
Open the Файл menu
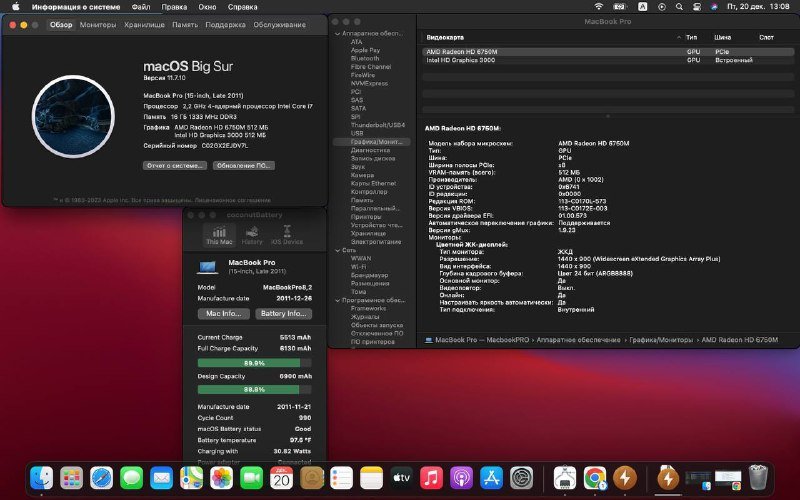coord(141,7)
